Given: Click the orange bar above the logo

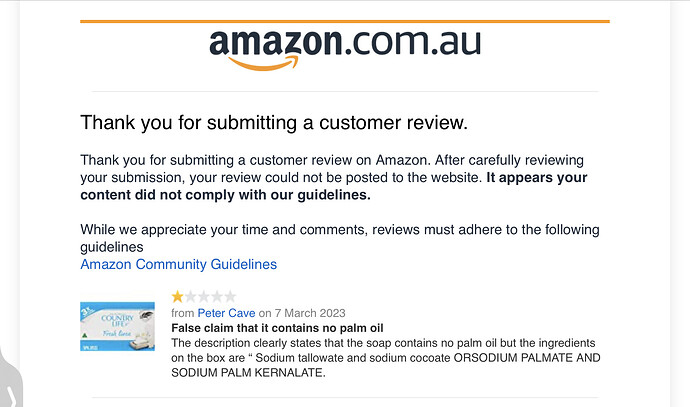Looking at the screenshot, I should (345, 21).
